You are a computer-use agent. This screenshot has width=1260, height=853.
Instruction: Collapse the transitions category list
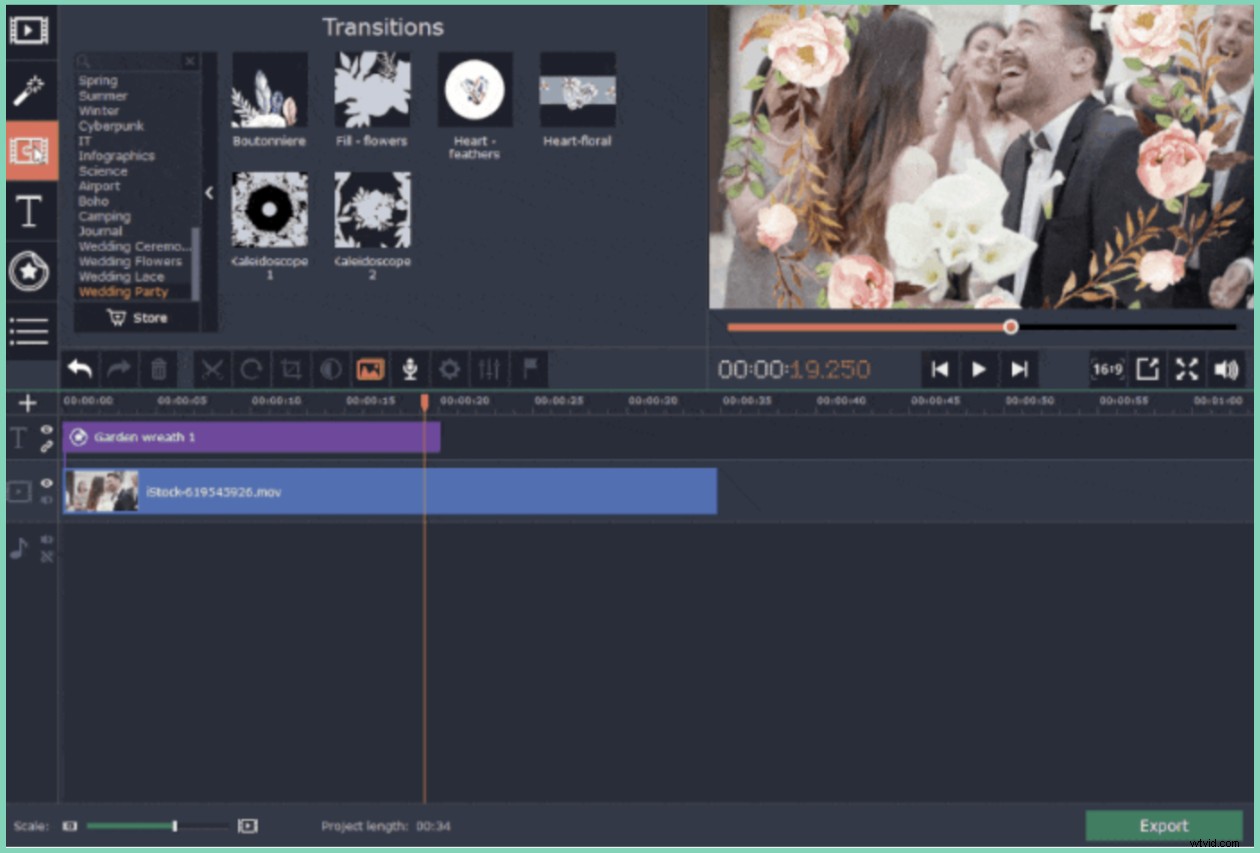(x=209, y=194)
